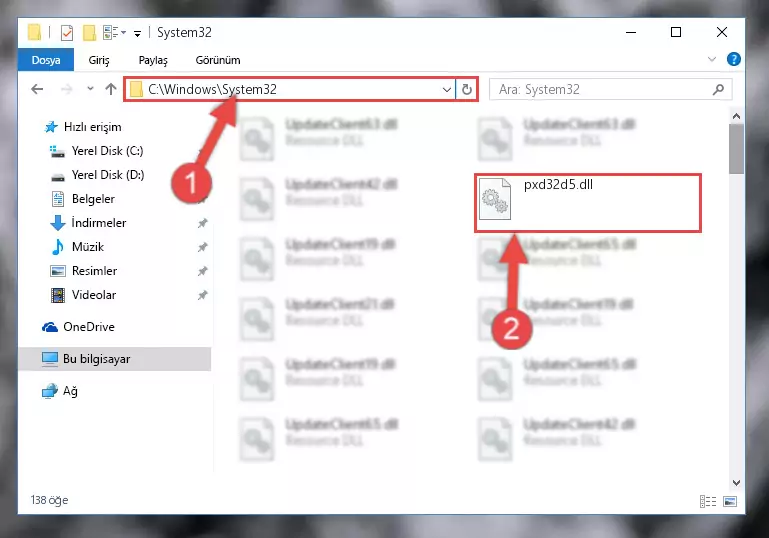Expand the address bar history dropdown
This screenshot has height=538, width=769.
click(x=446, y=89)
